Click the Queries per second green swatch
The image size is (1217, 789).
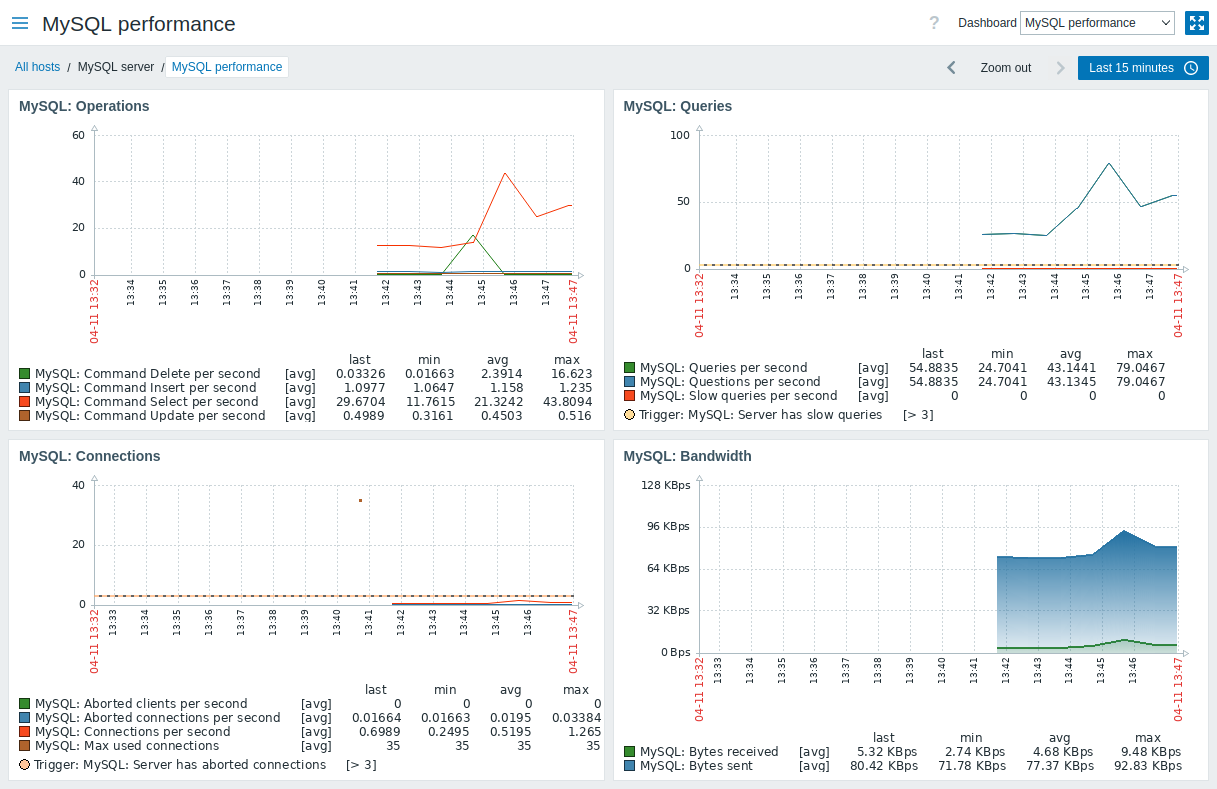630,368
